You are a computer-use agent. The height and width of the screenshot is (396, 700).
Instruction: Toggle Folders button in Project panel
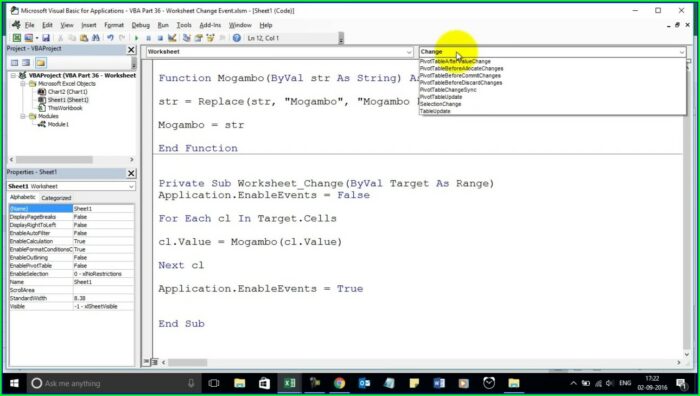click(x=41, y=63)
